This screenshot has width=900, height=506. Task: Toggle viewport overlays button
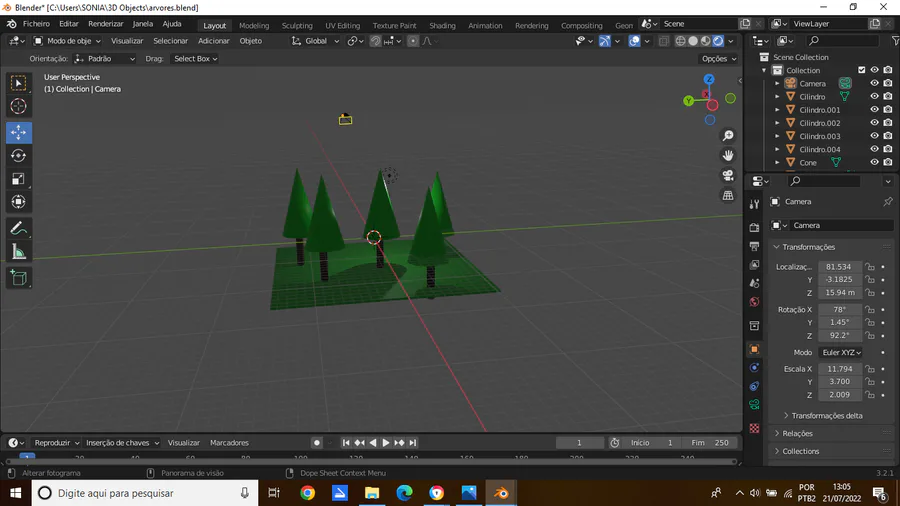click(634, 41)
